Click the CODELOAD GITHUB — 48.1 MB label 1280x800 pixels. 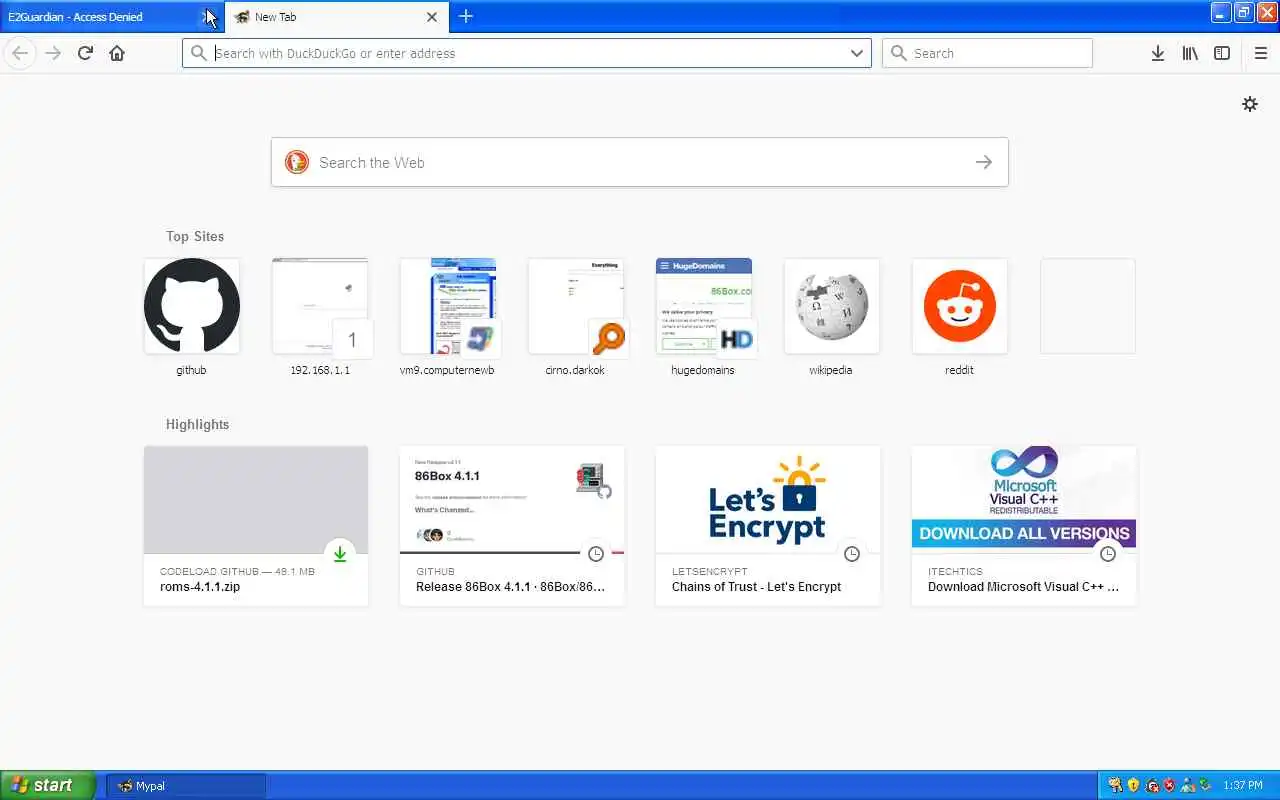pyautogui.click(x=237, y=572)
